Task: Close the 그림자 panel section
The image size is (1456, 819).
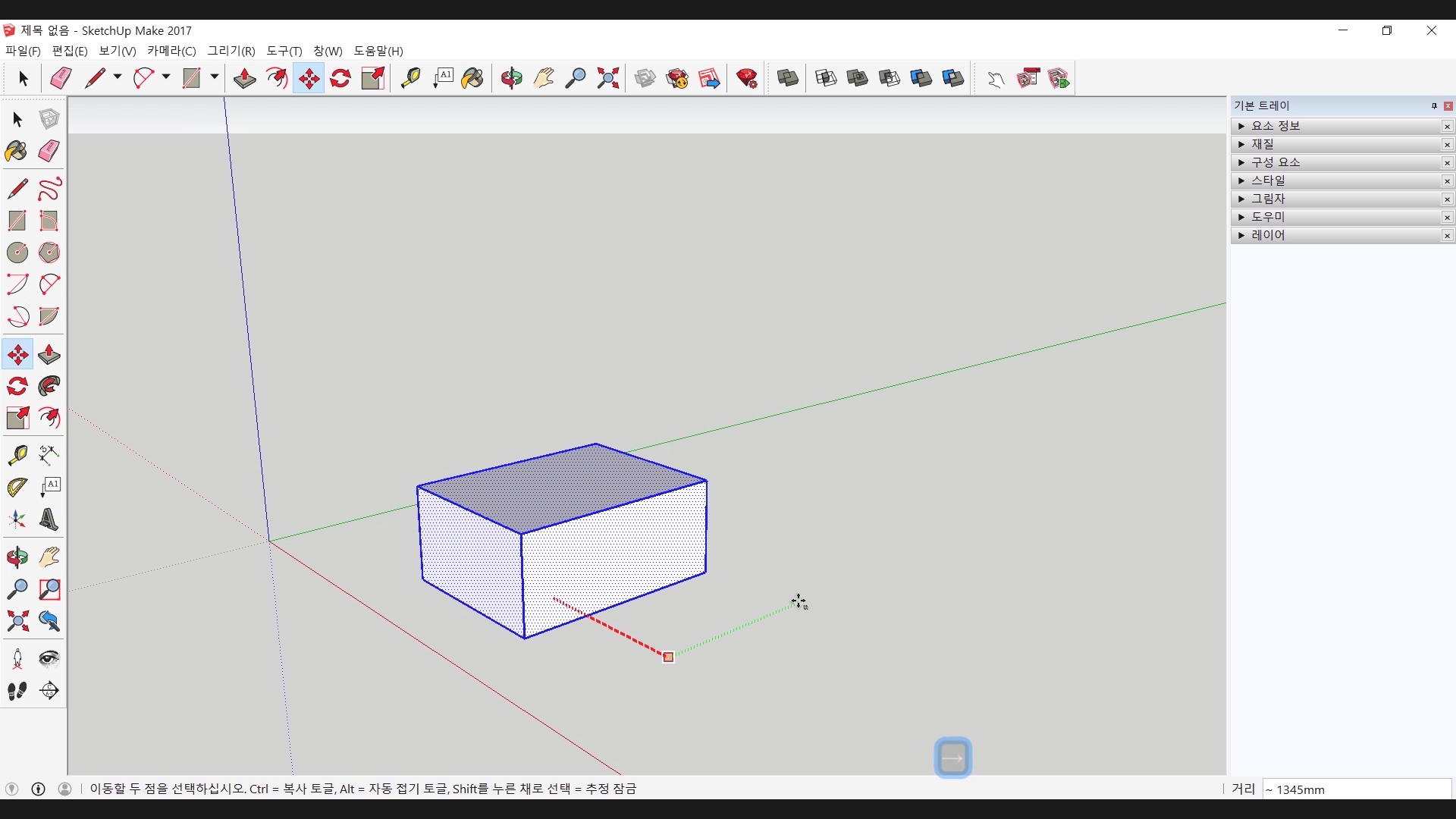Action: [x=1447, y=199]
